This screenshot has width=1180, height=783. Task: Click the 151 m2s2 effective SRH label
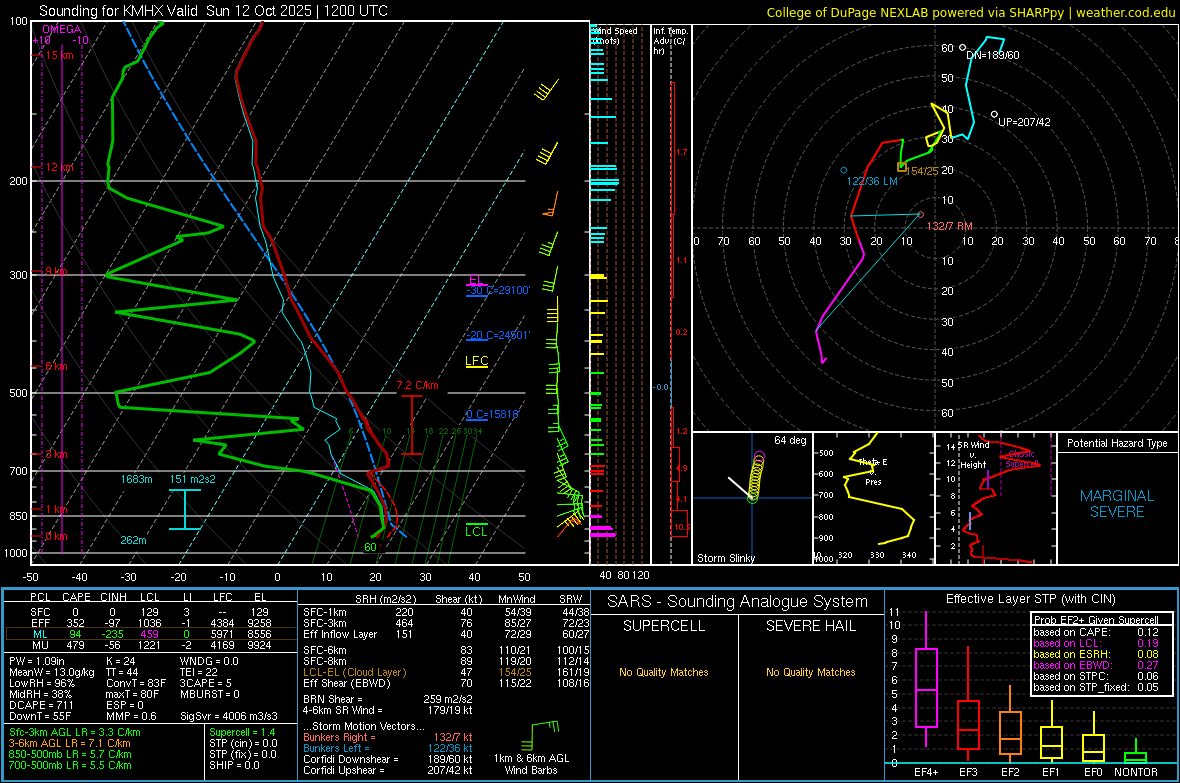point(193,479)
